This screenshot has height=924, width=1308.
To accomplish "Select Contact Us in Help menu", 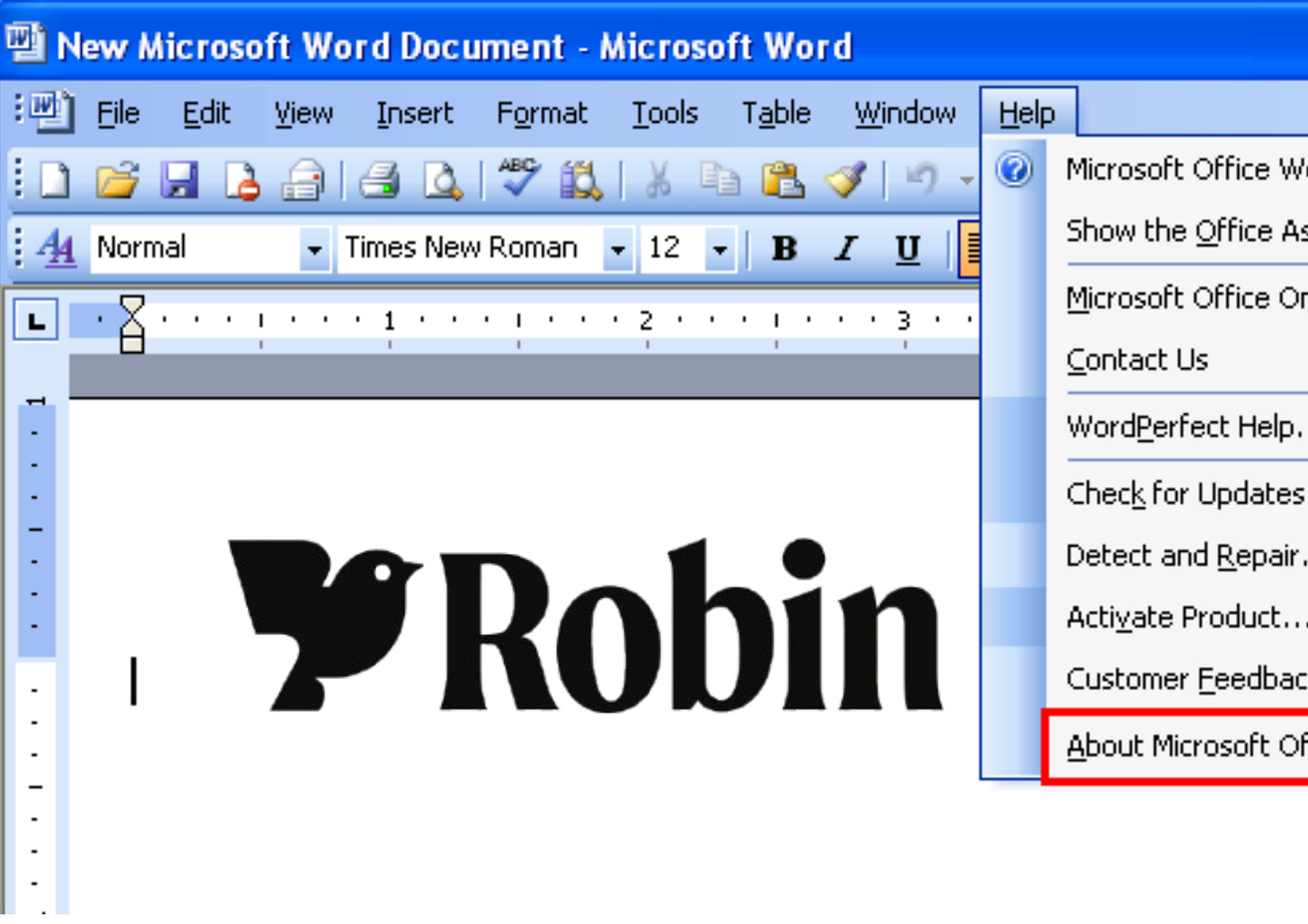I will 1177,359.
